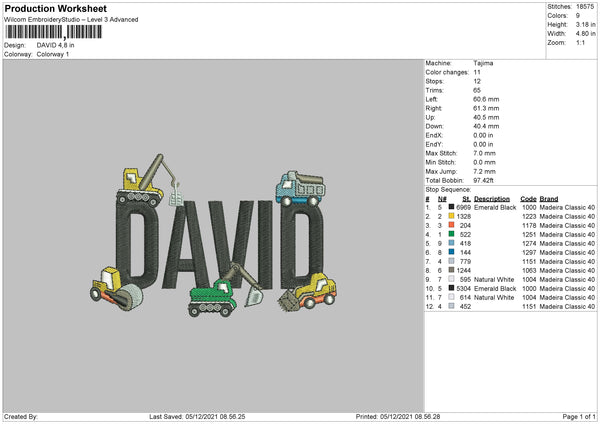Click the 'Brand' column header
The height and width of the screenshot is (424, 600).
pyautogui.click(x=549, y=199)
